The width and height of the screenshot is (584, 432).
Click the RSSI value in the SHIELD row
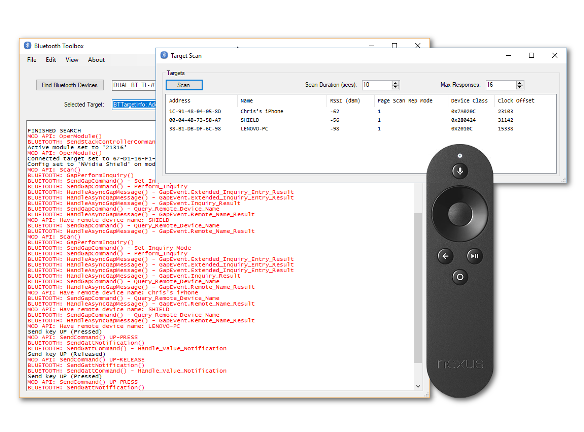tap(334, 120)
